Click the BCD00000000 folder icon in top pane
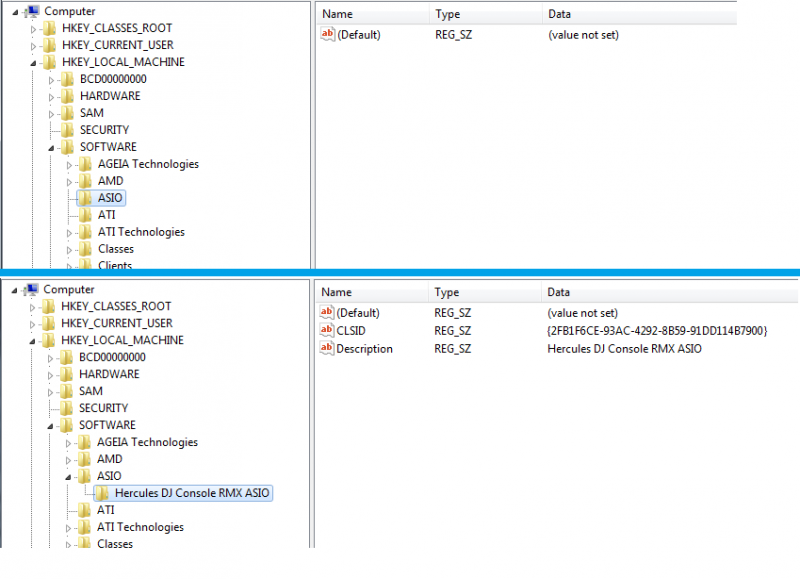 (67, 79)
